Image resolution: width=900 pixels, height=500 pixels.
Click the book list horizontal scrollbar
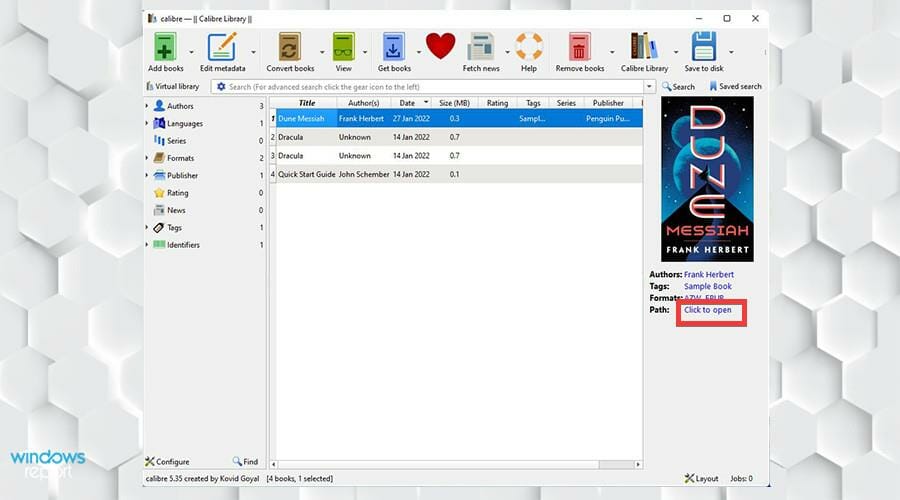439,464
